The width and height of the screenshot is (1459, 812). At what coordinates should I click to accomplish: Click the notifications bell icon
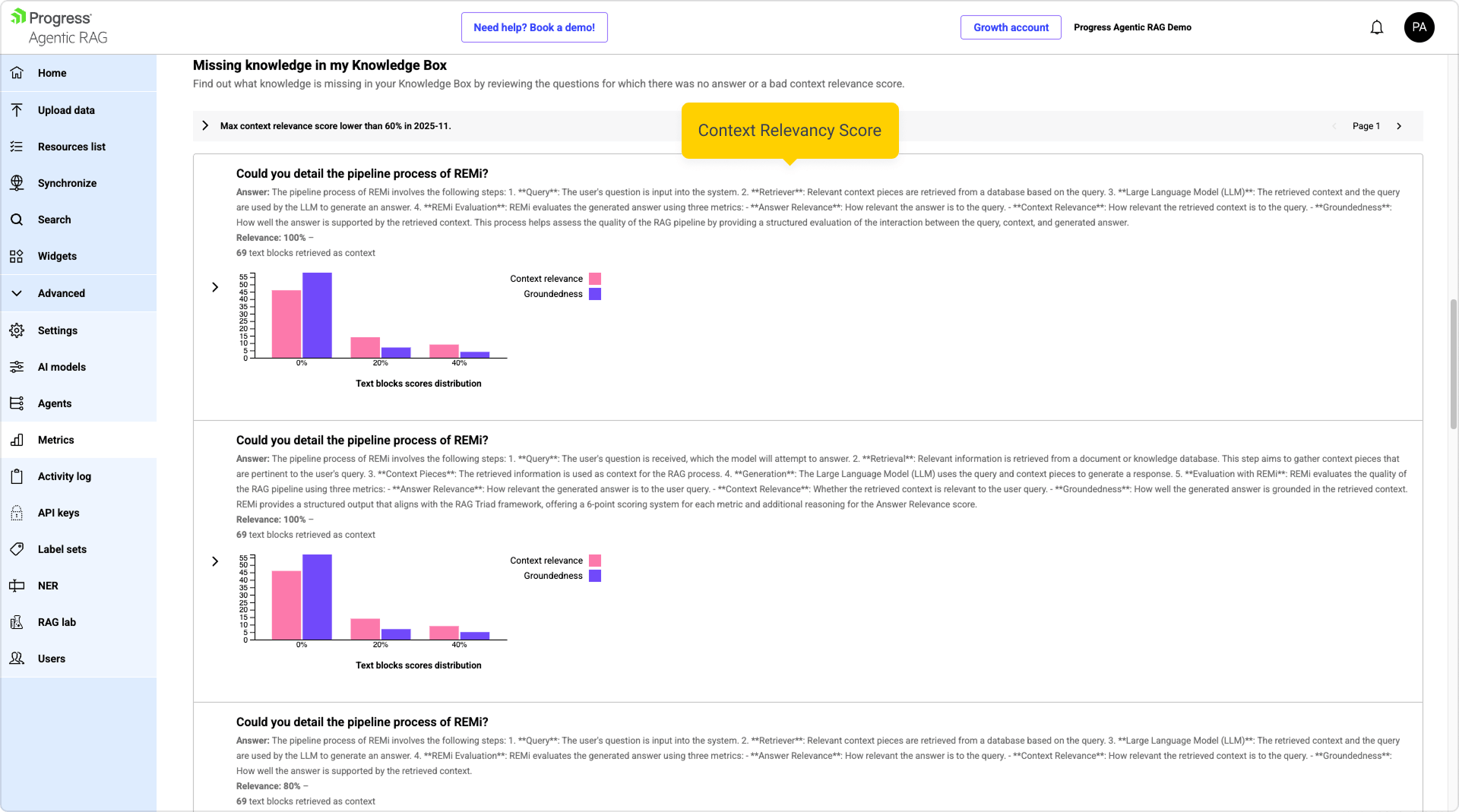[x=1376, y=27]
